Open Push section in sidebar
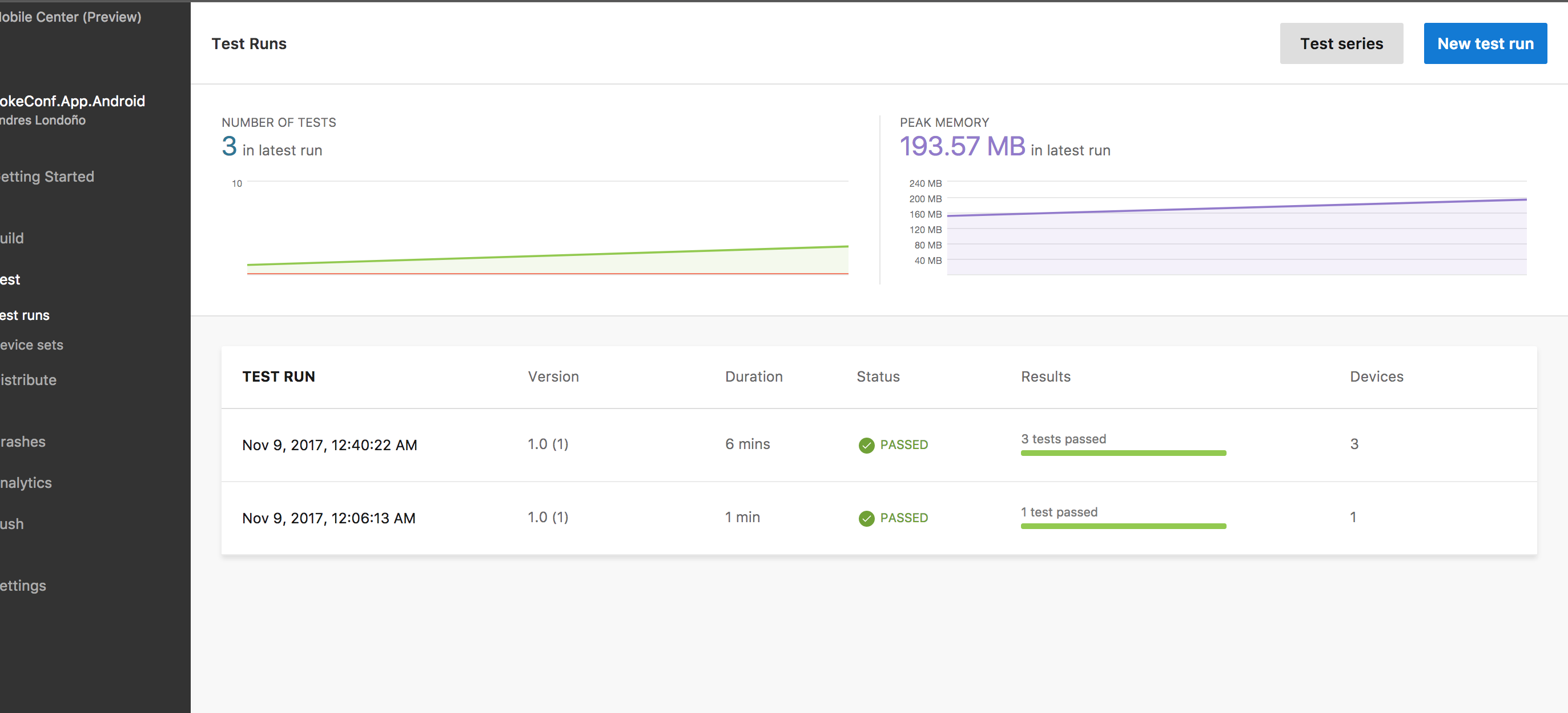 point(12,524)
